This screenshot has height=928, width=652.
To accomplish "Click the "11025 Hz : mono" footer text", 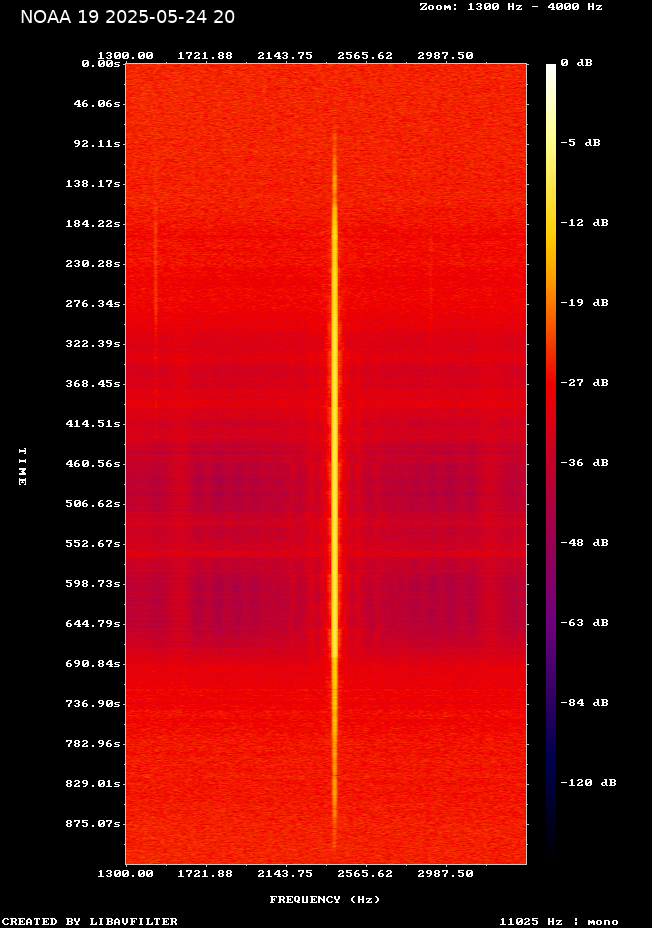I will [559, 921].
